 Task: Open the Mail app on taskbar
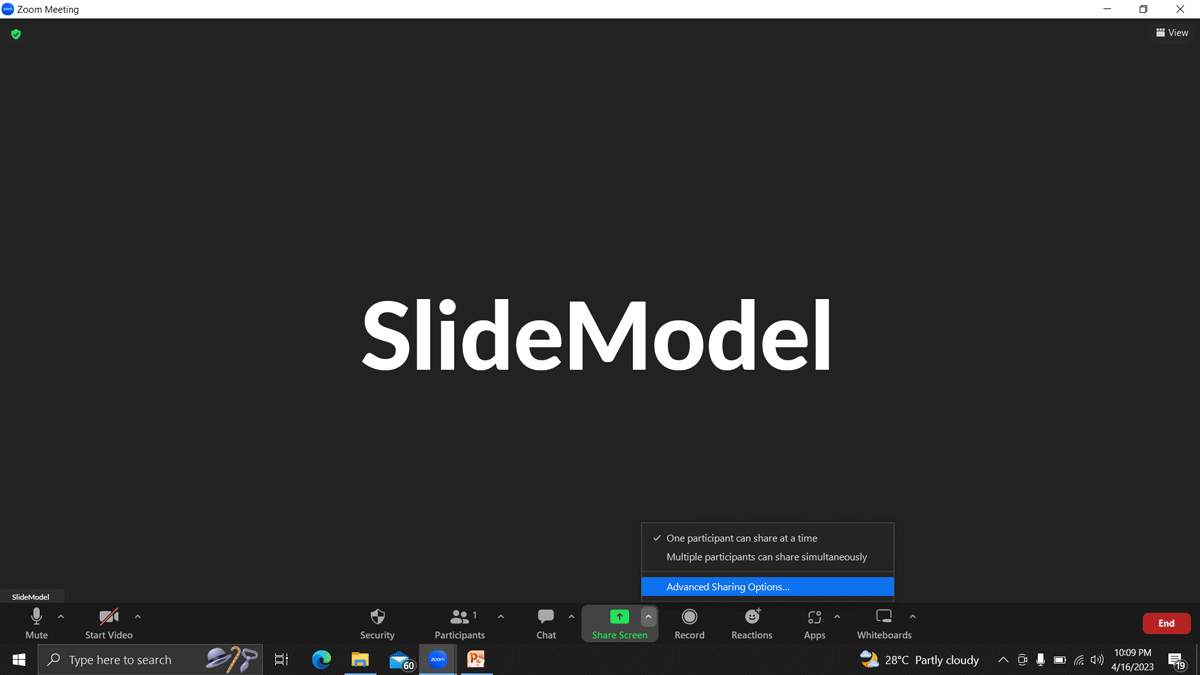[400, 660]
